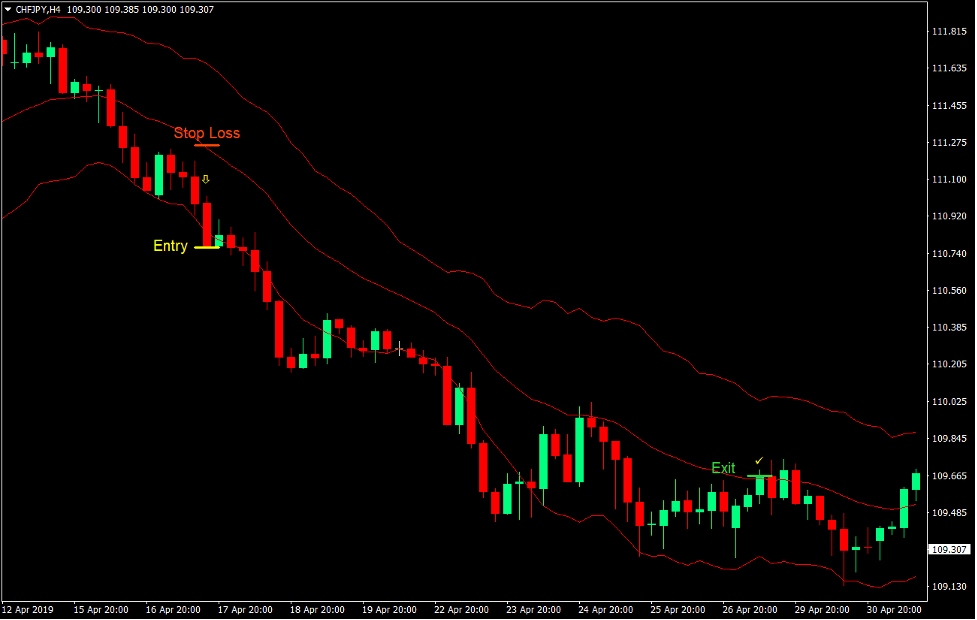Collapse the chart header triangle

click(9, 9)
